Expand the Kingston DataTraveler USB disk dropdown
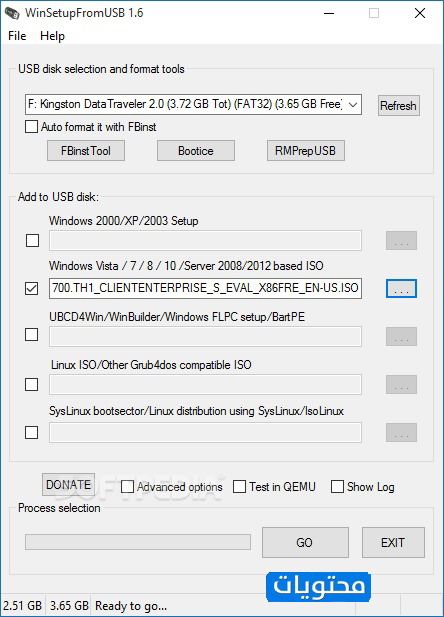 point(193,105)
